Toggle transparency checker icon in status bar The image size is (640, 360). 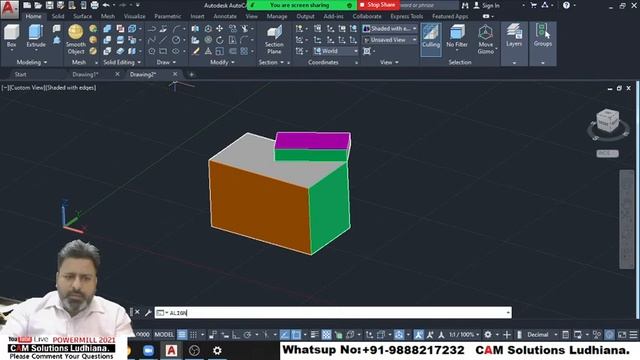tap(327, 335)
